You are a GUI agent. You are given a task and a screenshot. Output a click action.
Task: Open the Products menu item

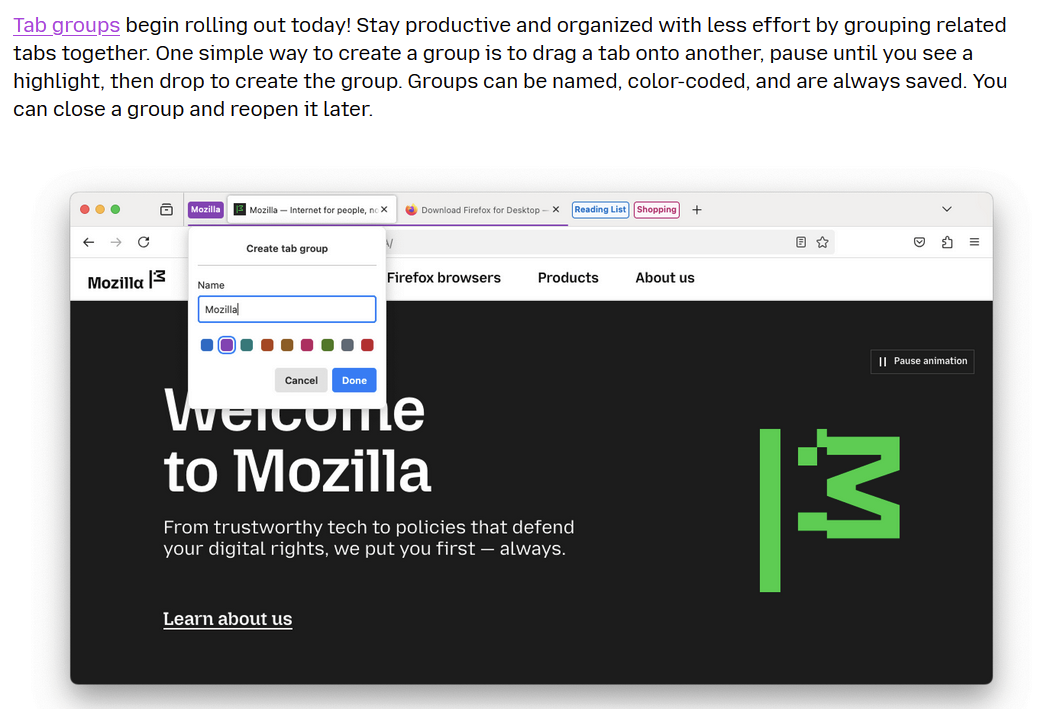(x=568, y=278)
